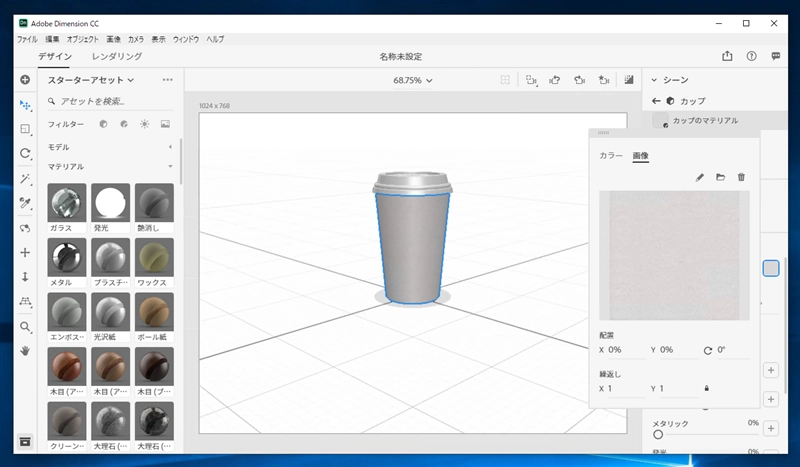The image size is (800, 467).
Task: Switch to the レンダリング tab
Action: pos(117,57)
